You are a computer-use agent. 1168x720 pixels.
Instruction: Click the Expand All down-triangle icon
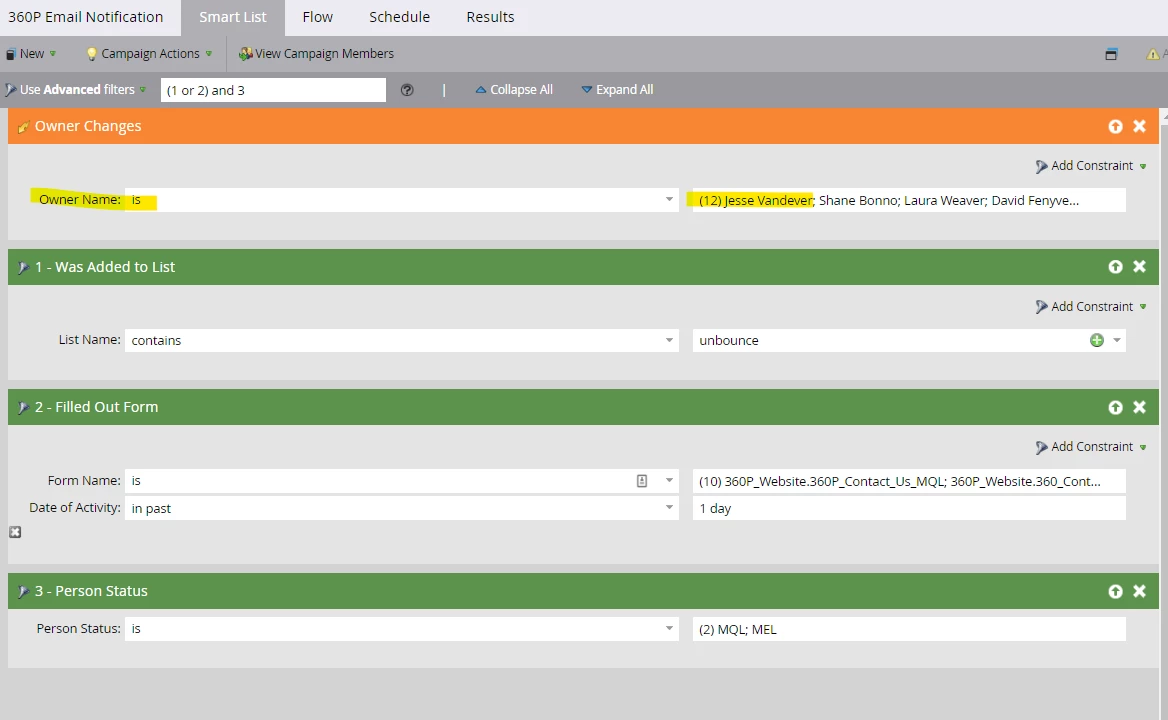point(586,89)
